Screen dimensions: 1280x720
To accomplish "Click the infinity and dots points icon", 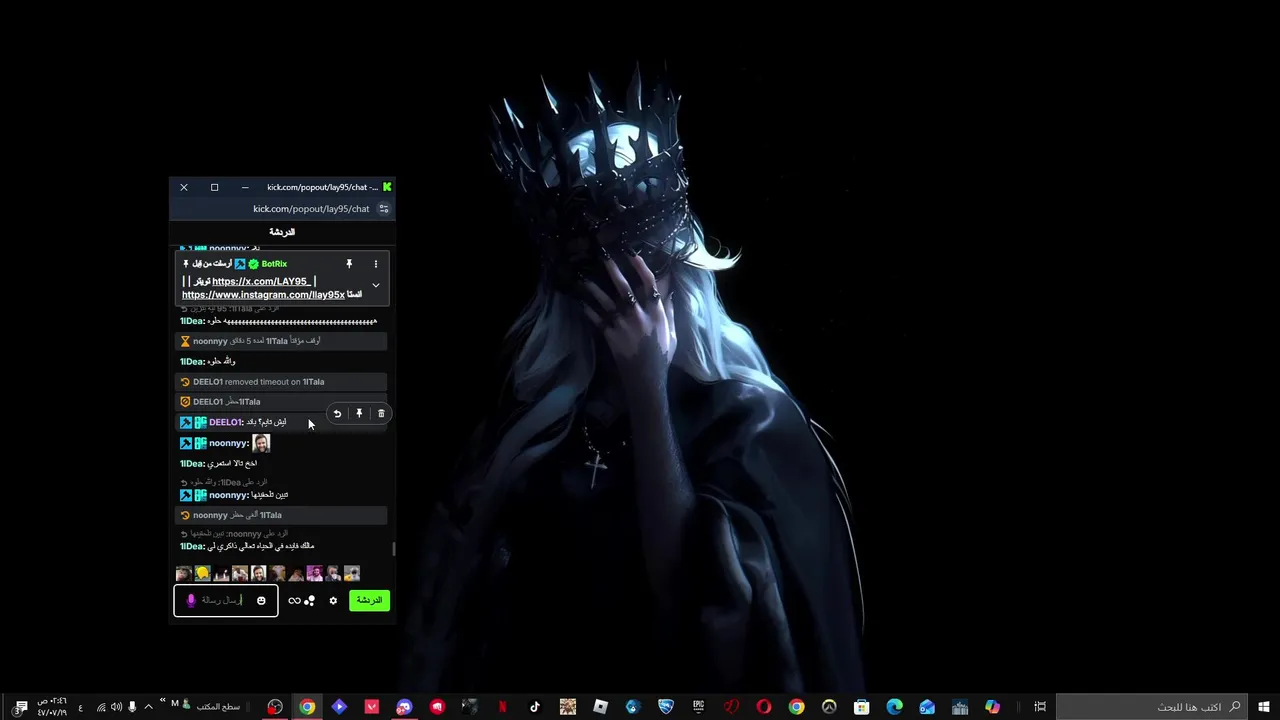I will [301, 601].
